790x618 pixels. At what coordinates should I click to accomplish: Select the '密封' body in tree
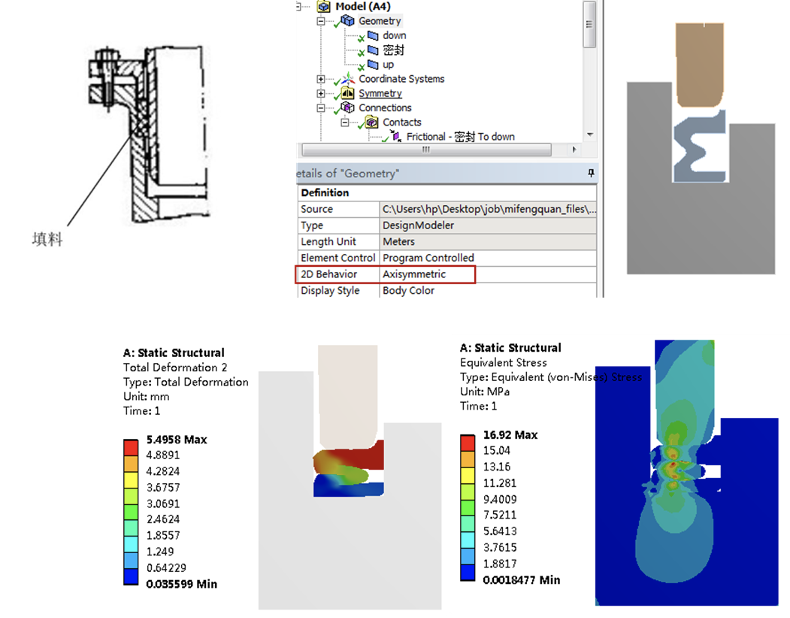[393, 50]
